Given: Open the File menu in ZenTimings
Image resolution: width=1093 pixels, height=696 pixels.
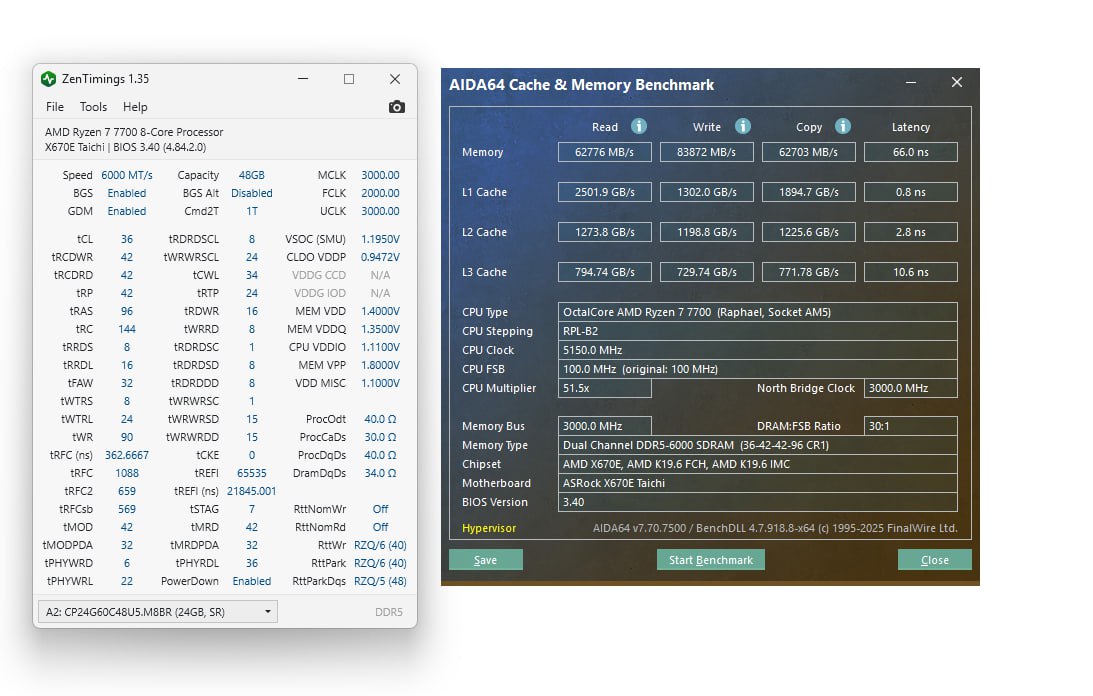Looking at the screenshot, I should coord(55,107).
